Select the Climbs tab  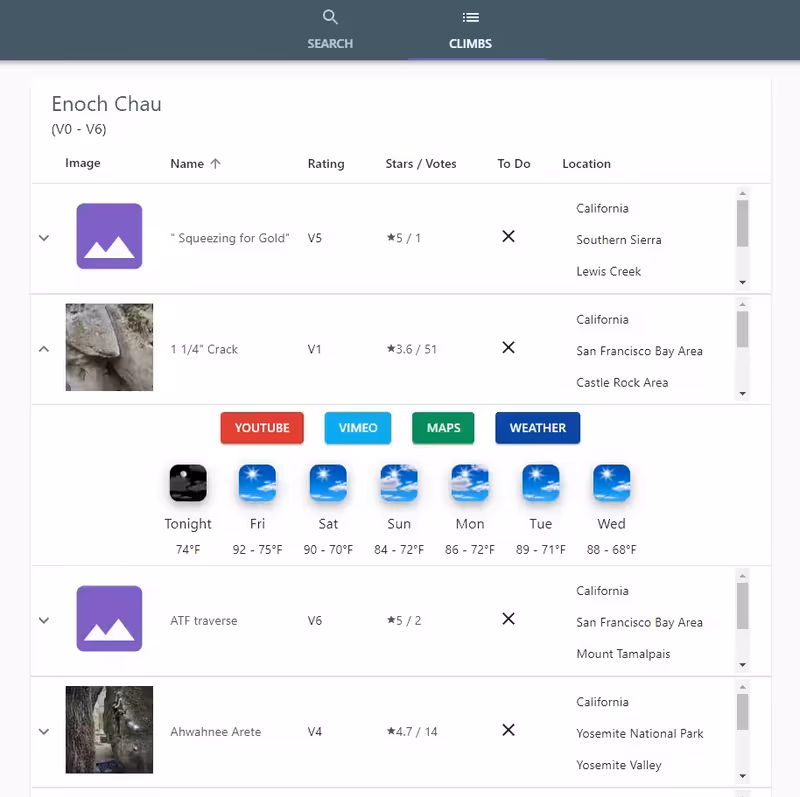(470, 30)
